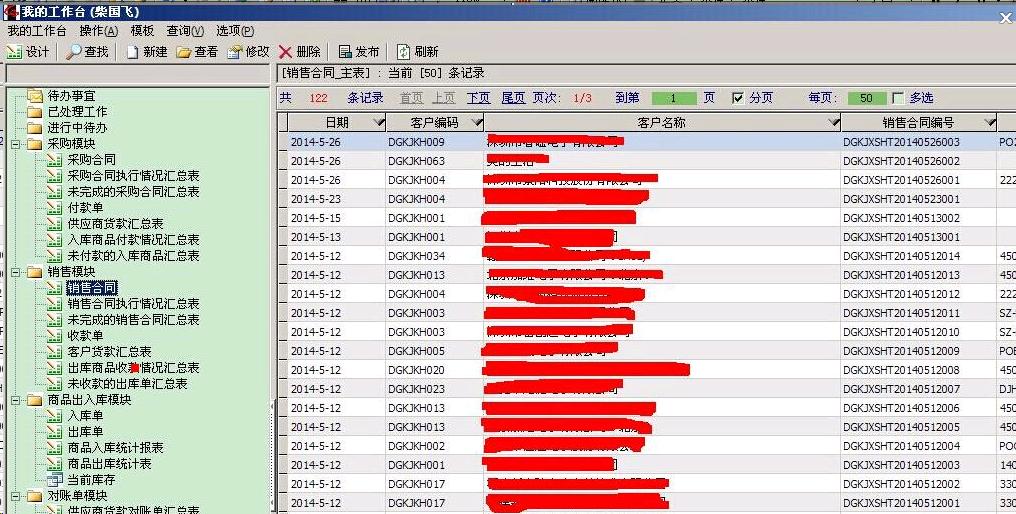The width and height of the screenshot is (1016, 514).
Task: Click the red 删除 (Delete) icon
Action: 286,52
